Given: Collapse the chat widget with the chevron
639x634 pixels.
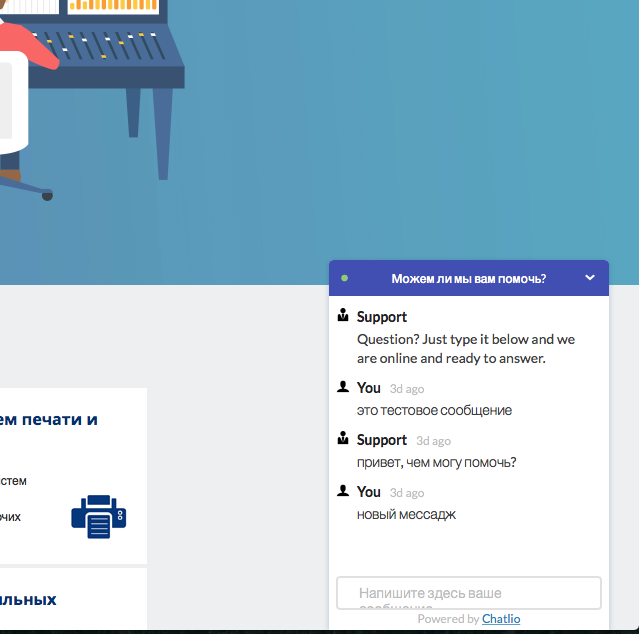Looking at the screenshot, I should point(590,278).
